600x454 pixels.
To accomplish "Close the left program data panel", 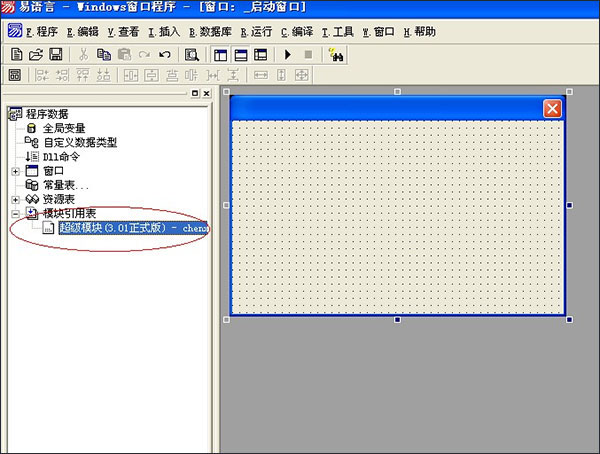I will (206, 94).
